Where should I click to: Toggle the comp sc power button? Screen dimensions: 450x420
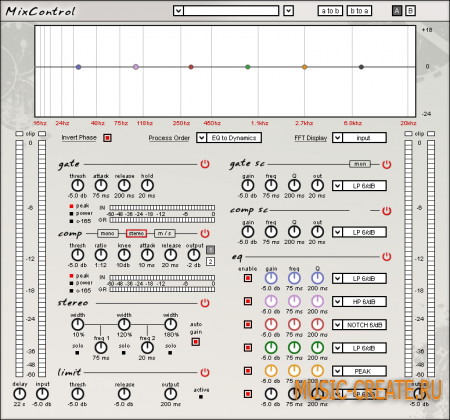(x=386, y=211)
